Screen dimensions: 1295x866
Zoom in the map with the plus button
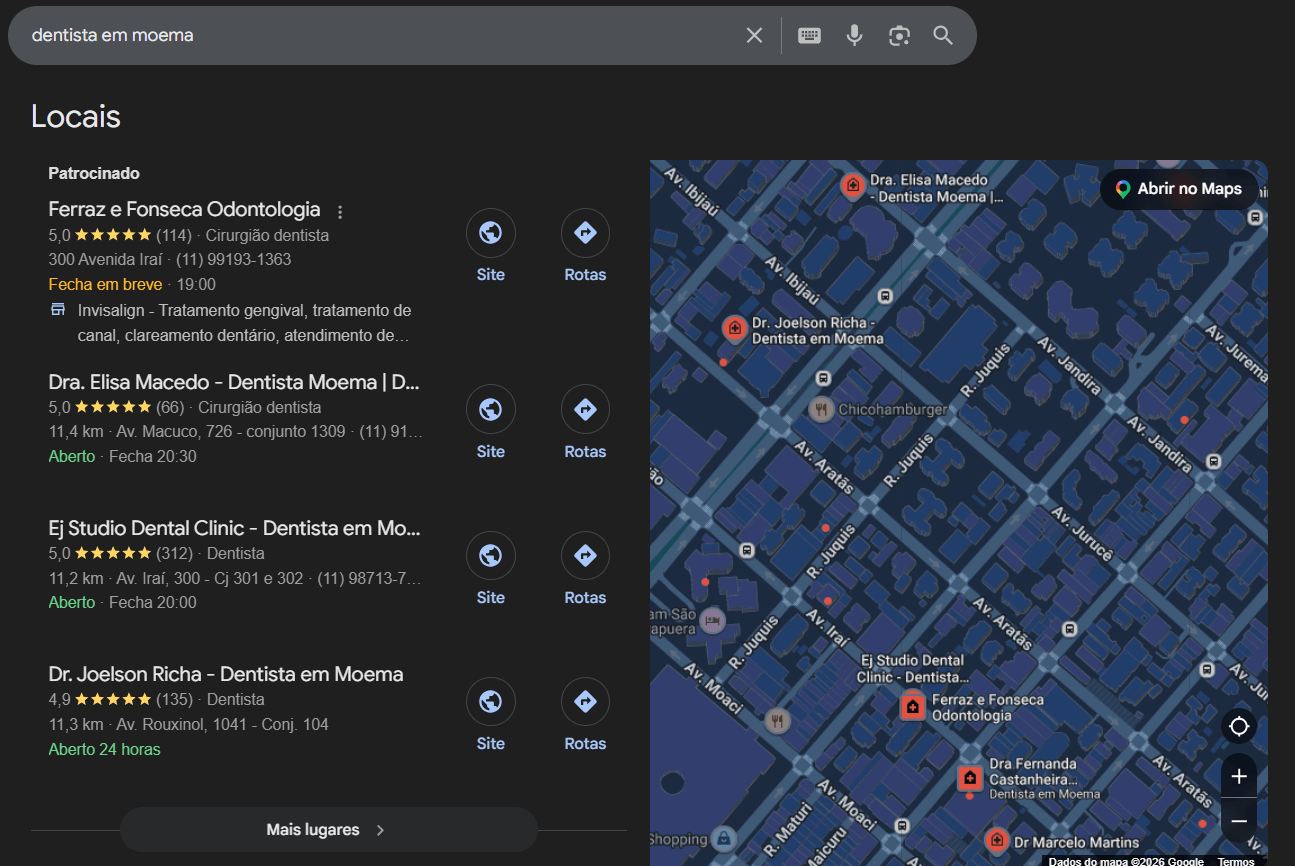(1239, 777)
